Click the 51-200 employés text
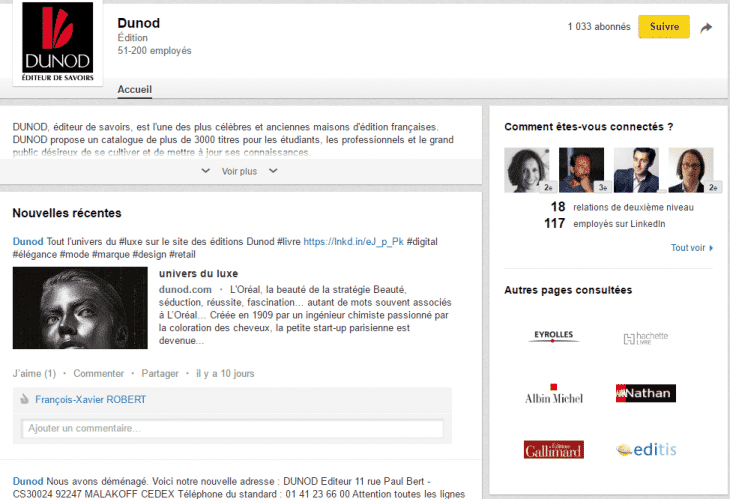The height and width of the screenshot is (499, 730). click(154, 50)
